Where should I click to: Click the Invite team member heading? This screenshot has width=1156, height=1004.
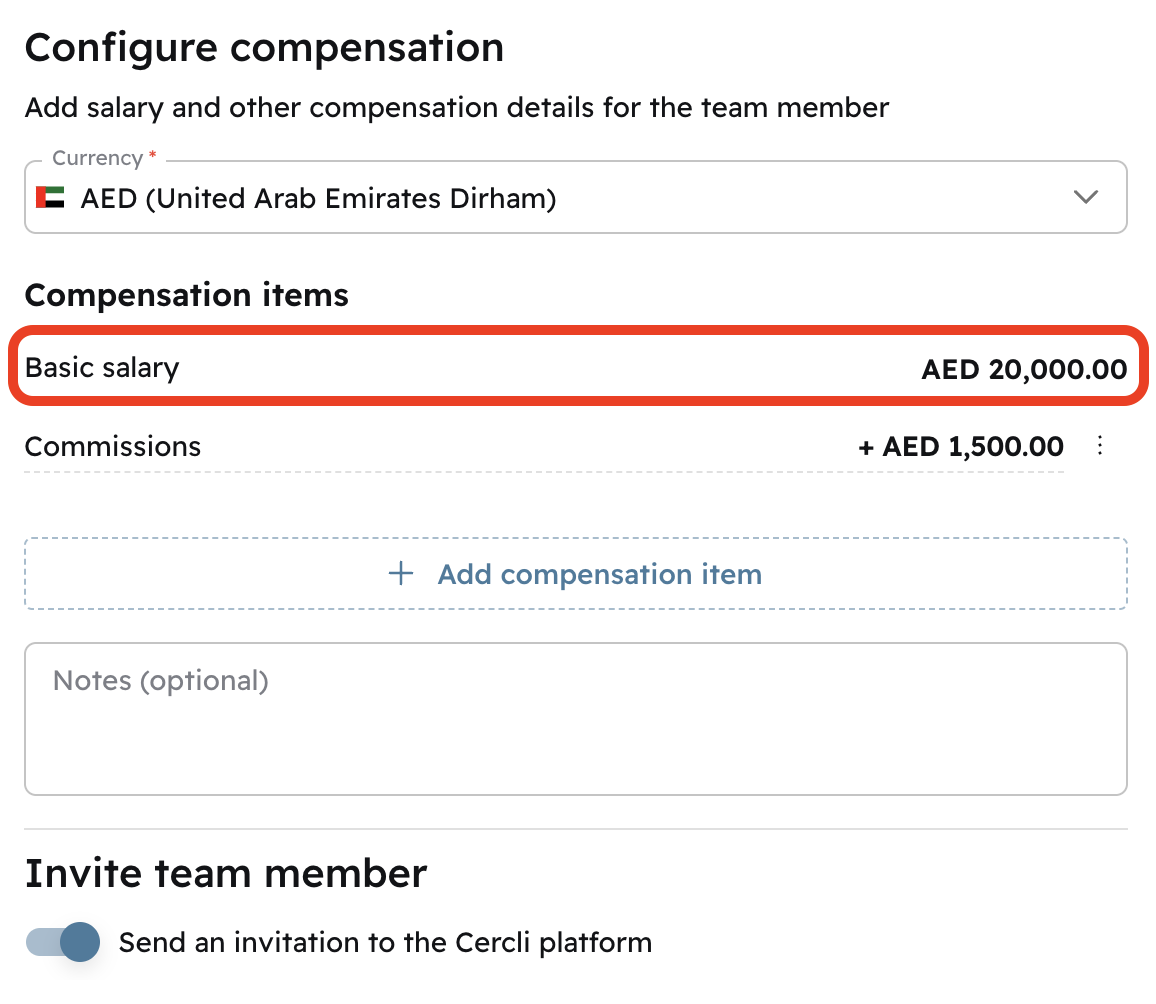click(226, 874)
